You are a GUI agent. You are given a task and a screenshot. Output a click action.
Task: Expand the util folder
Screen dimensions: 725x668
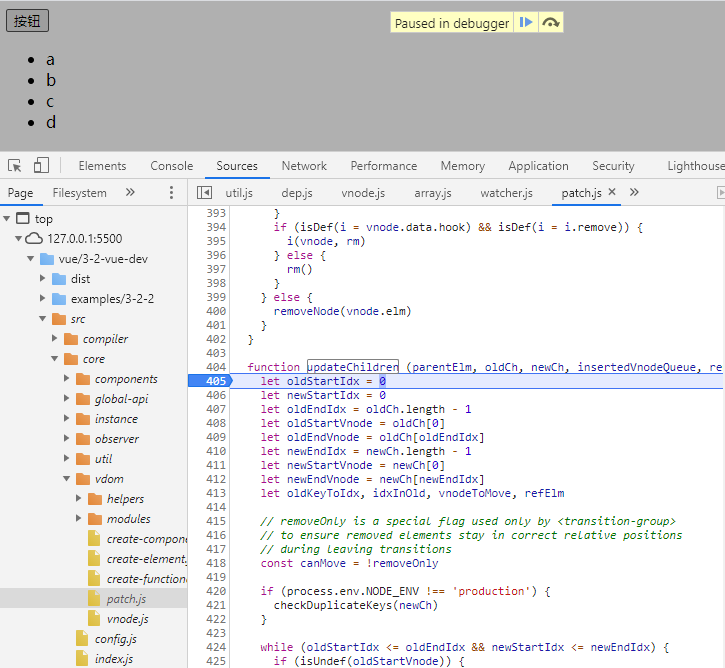point(67,459)
